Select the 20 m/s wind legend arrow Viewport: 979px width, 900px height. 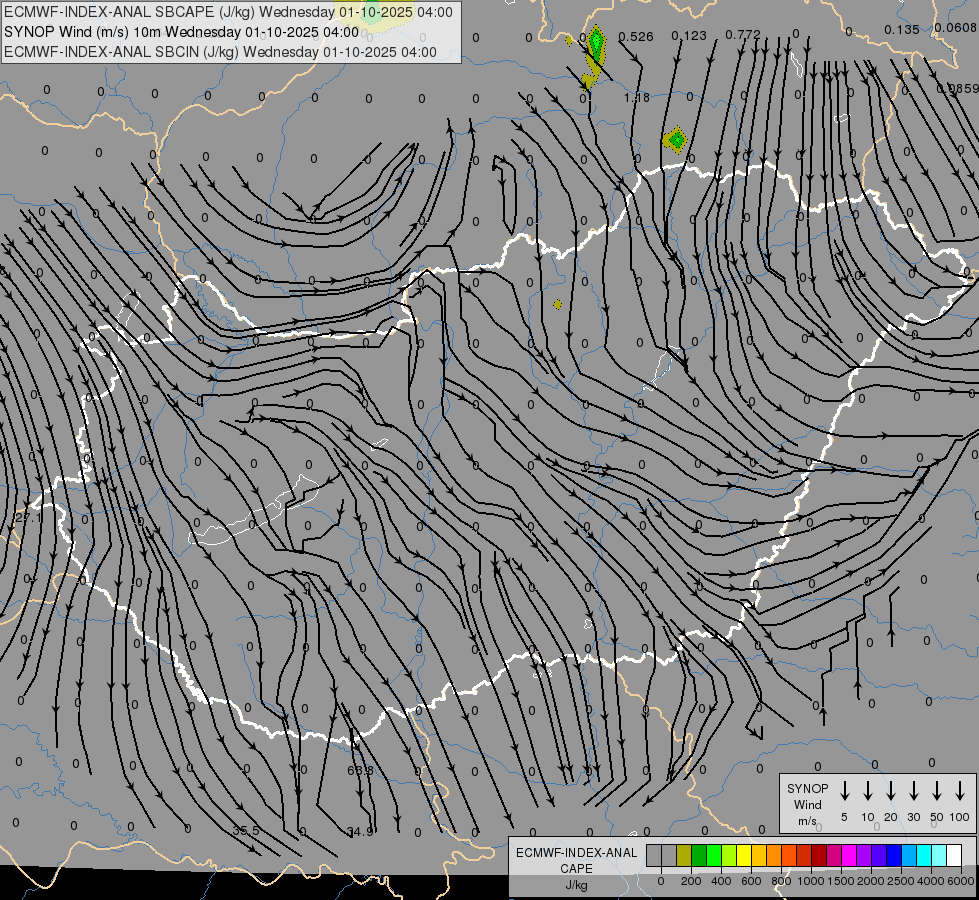(x=891, y=791)
